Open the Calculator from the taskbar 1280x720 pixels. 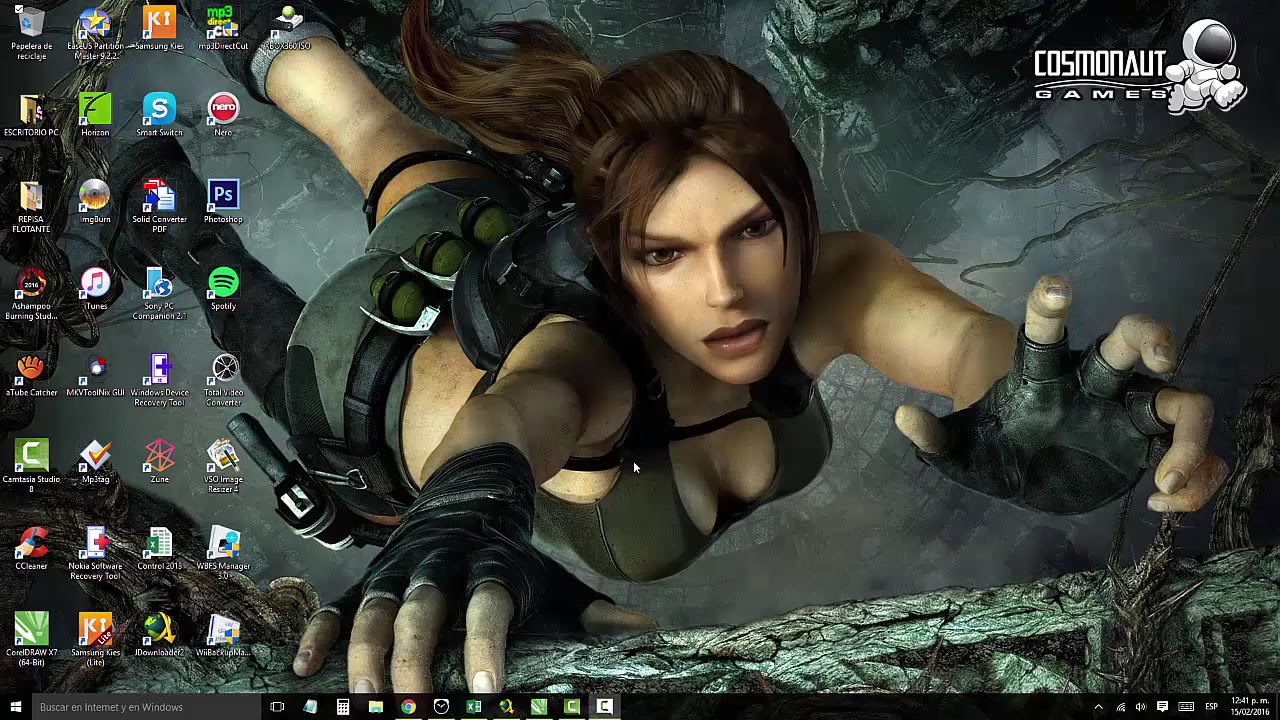[343, 707]
